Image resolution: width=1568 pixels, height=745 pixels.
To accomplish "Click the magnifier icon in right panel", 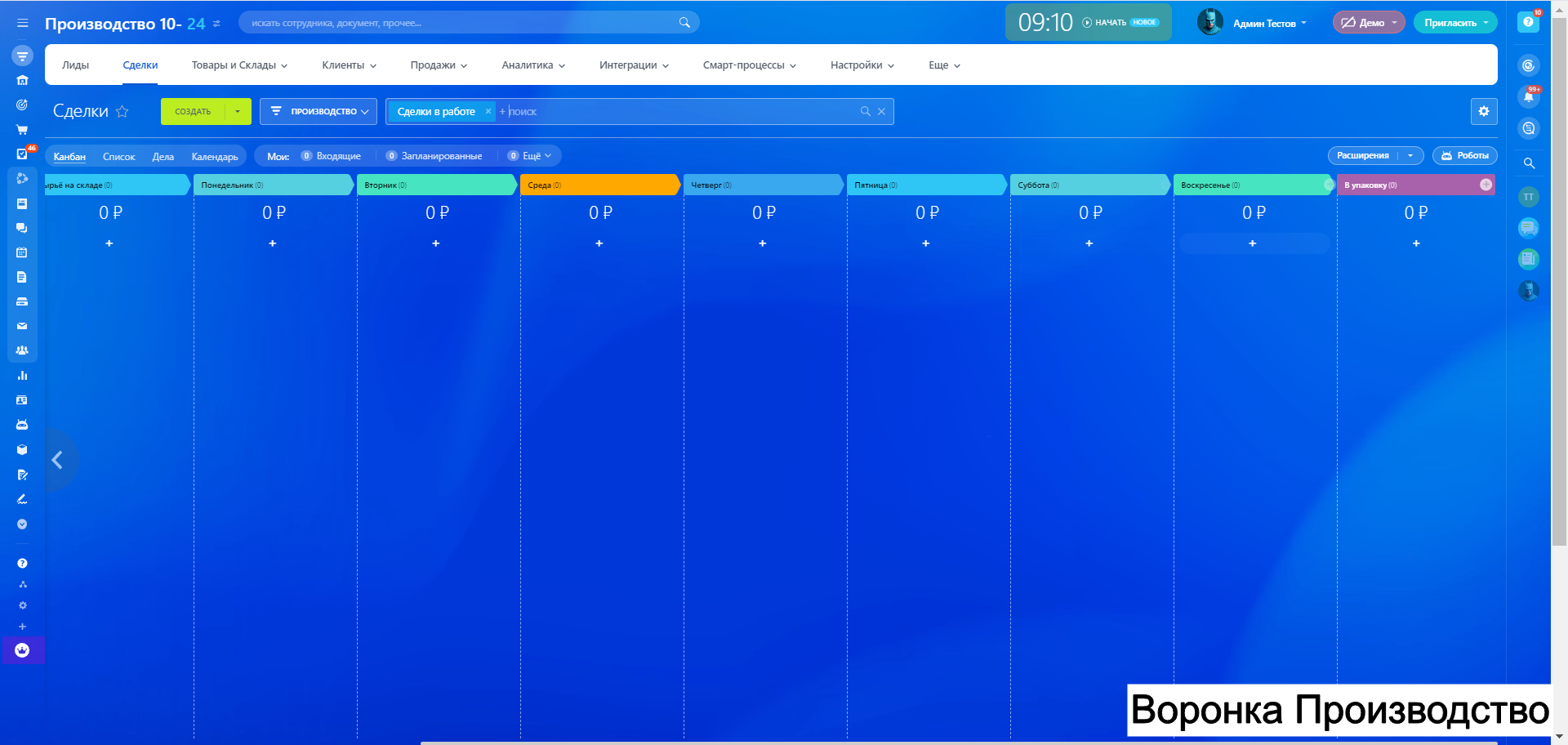I will click(1530, 163).
